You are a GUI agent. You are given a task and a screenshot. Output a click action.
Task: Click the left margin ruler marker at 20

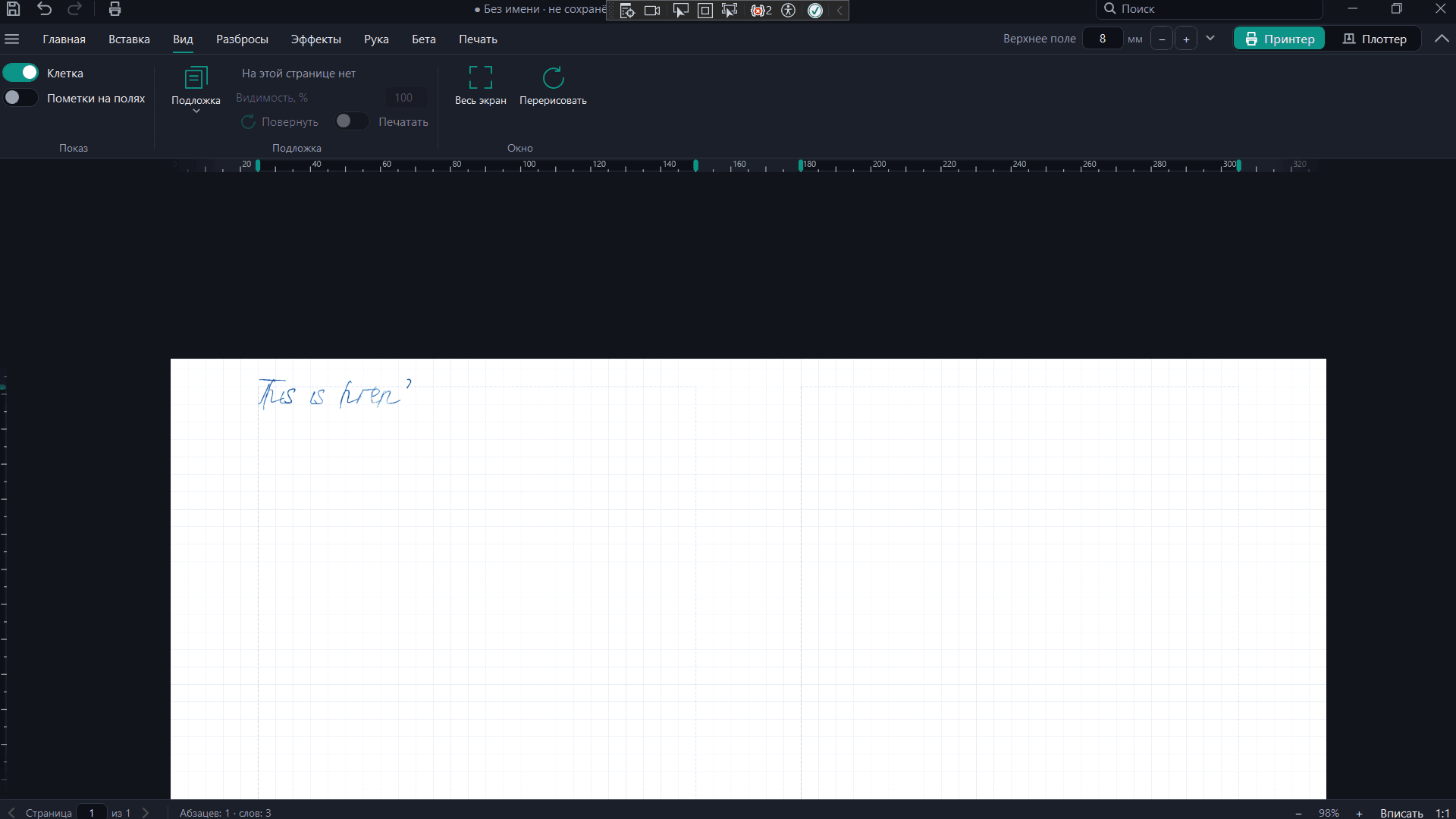pos(258,165)
